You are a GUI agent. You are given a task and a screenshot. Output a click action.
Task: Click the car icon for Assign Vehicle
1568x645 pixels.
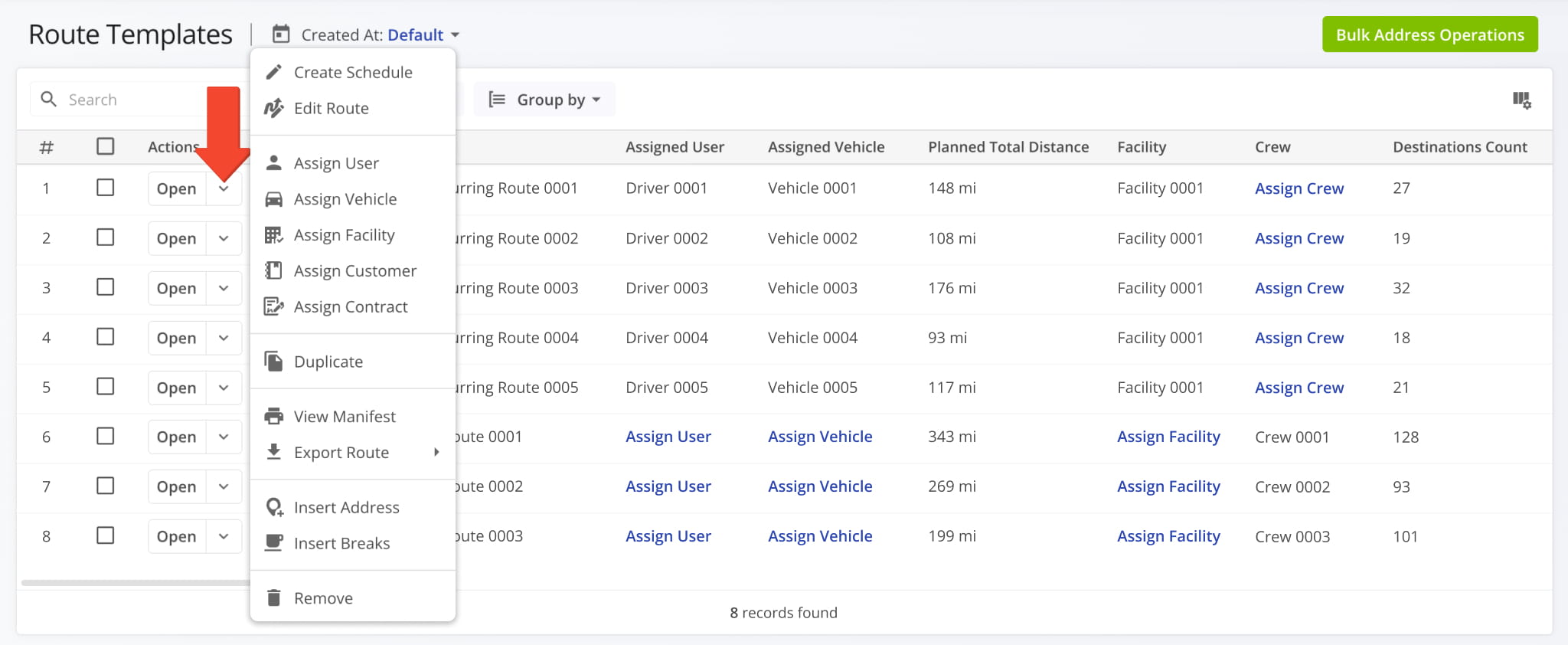click(x=273, y=199)
